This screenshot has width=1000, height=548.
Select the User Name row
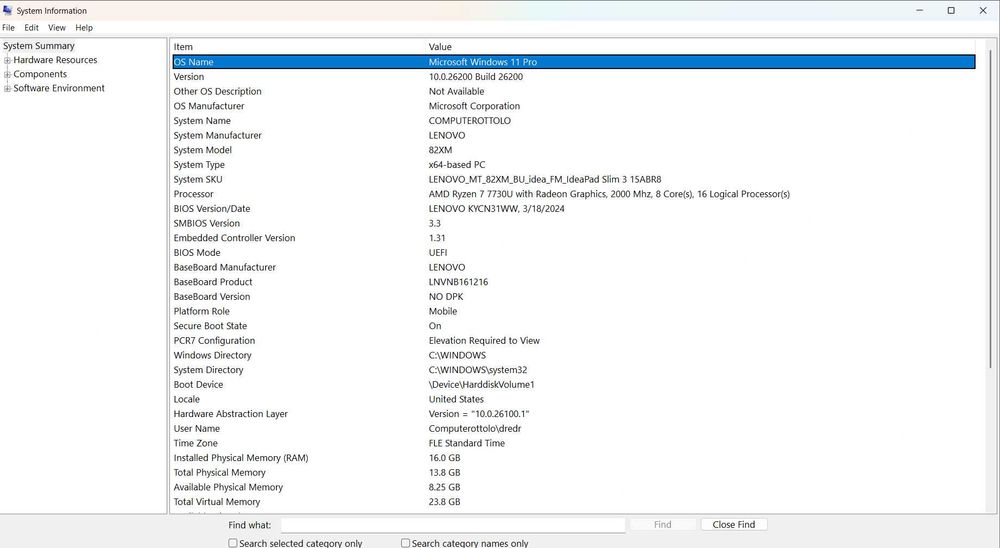click(574, 429)
